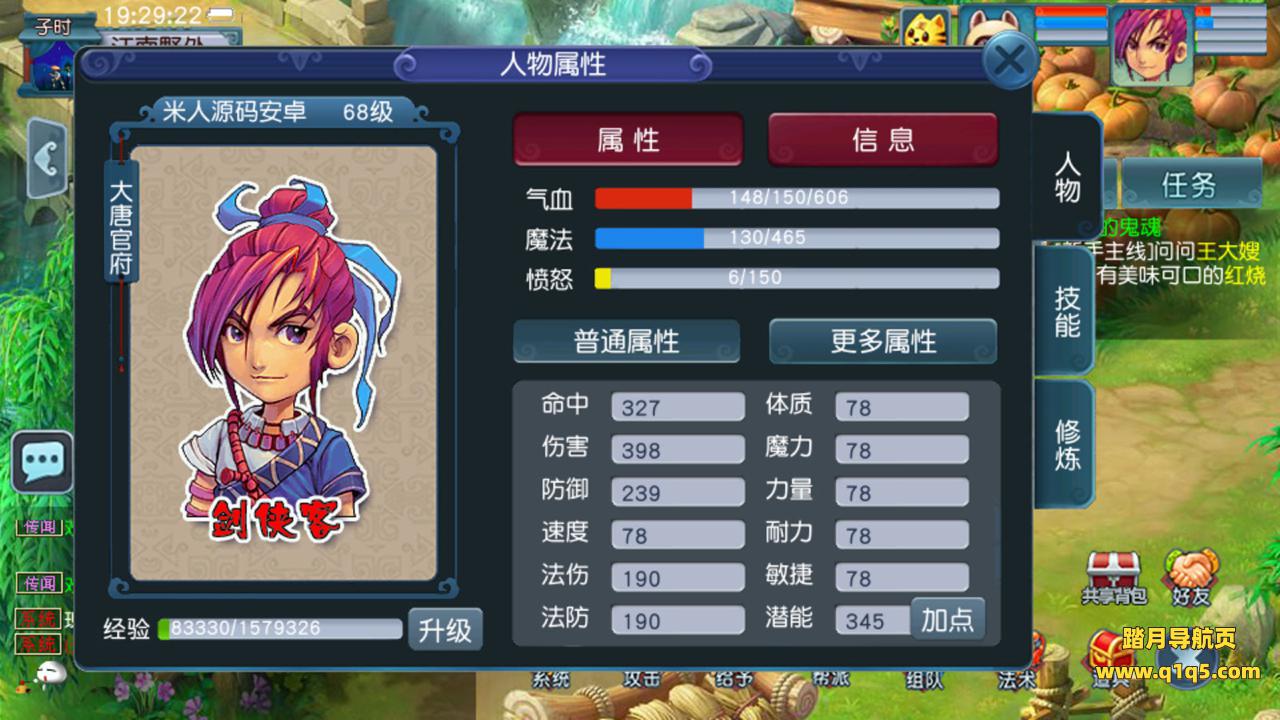The height and width of the screenshot is (720, 1280).
Task: Click the 气血 health bar
Action: tap(797, 198)
